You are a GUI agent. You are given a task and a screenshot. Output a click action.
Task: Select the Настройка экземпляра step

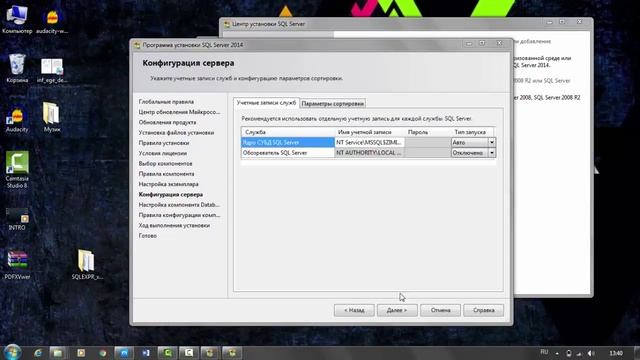[x=169, y=184]
